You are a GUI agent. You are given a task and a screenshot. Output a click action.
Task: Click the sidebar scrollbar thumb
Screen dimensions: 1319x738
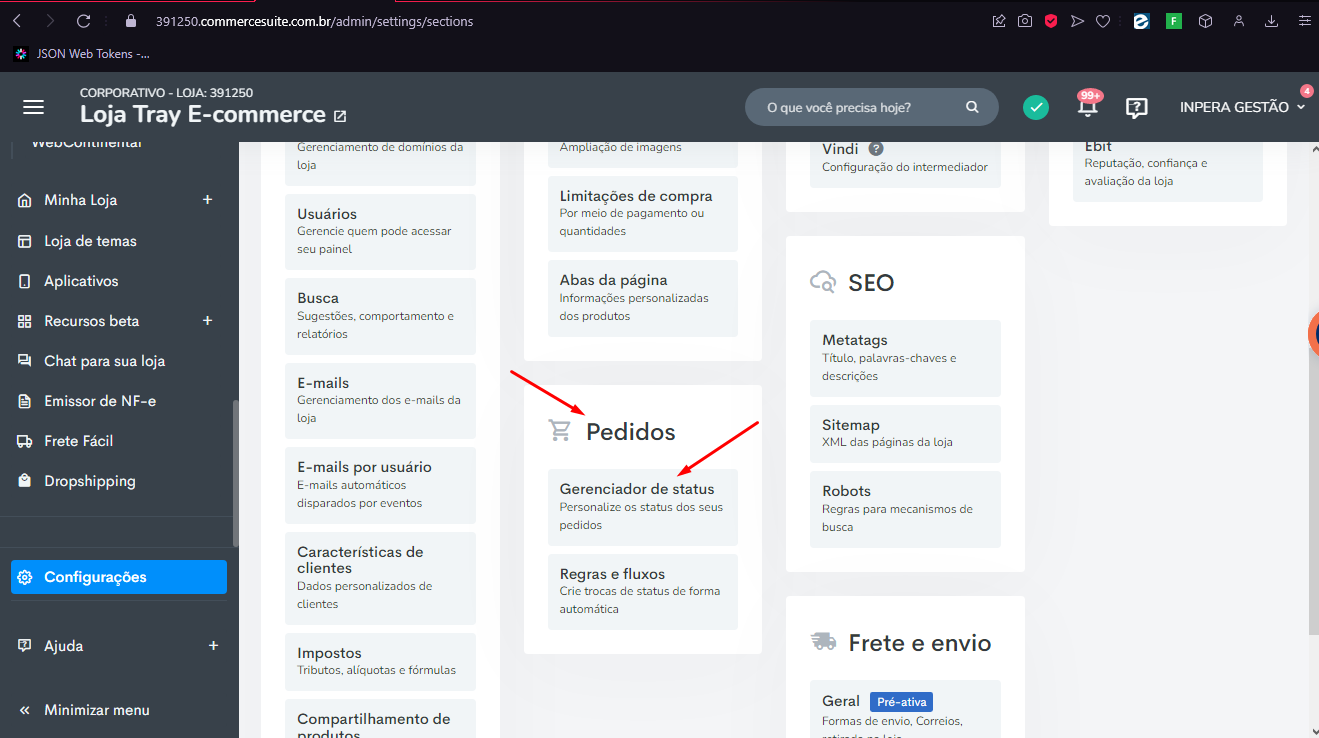point(235,473)
